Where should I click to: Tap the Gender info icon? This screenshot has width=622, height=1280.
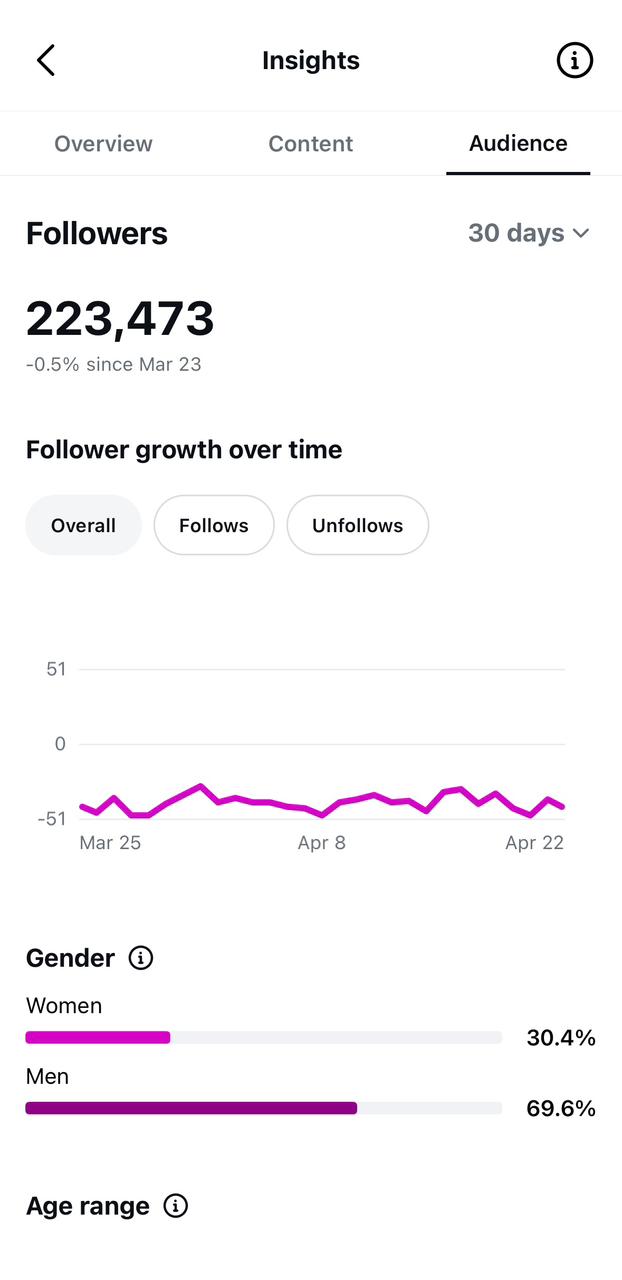pyautogui.click(x=141, y=958)
